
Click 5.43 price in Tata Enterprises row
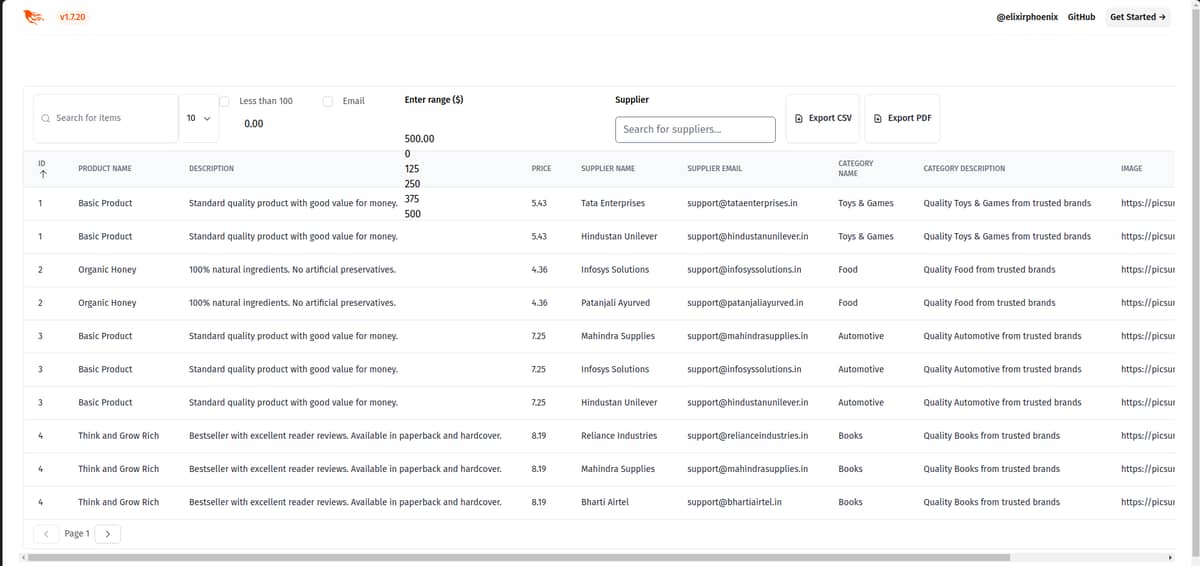click(x=539, y=203)
